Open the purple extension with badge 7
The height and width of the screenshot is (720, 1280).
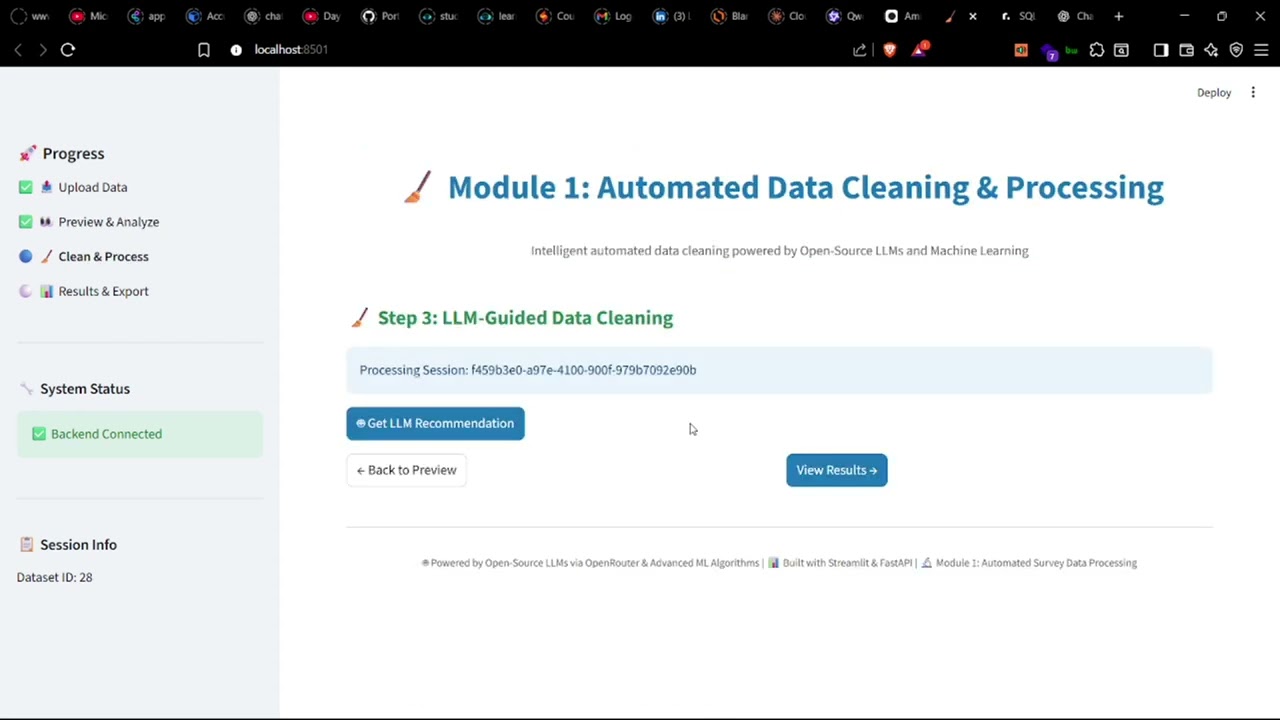[x=1048, y=51]
